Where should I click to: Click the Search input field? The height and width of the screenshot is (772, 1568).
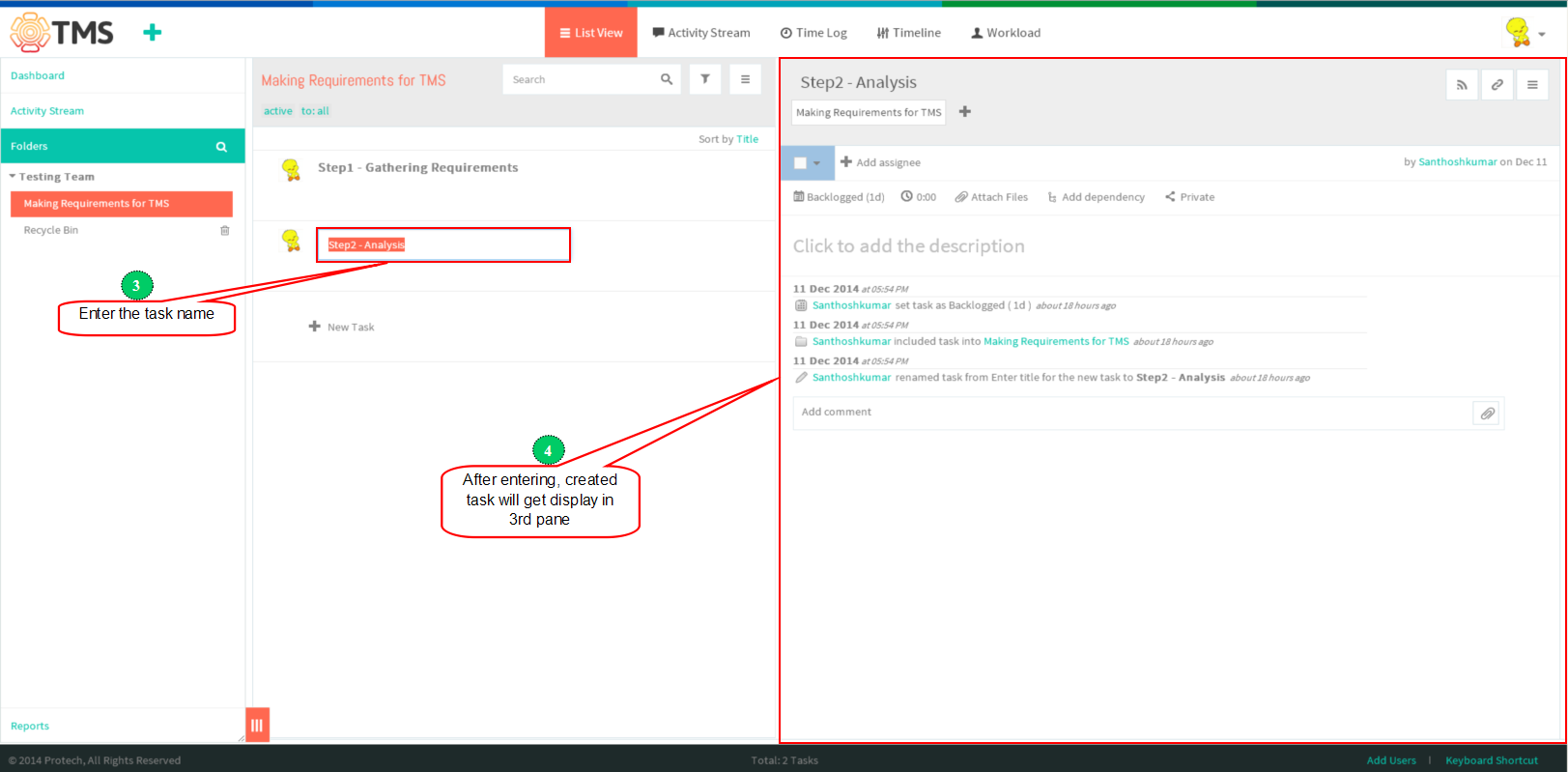point(581,79)
